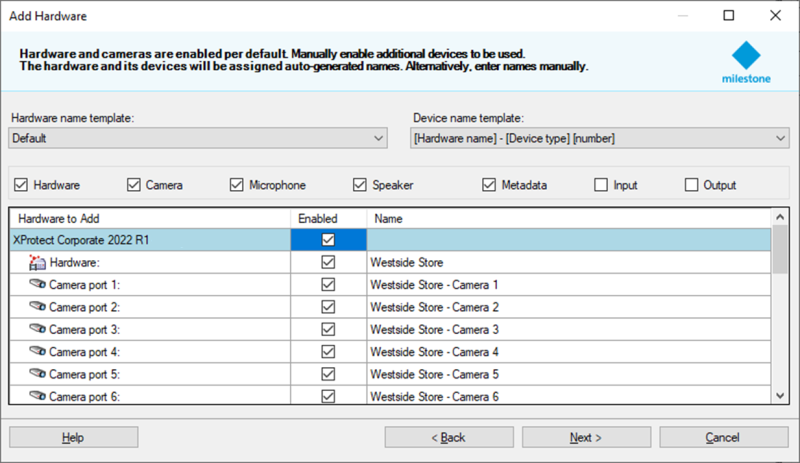Image resolution: width=800 pixels, height=463 pixels.
Task: Click the camera icon for Camera port 6
Action: 38,396
